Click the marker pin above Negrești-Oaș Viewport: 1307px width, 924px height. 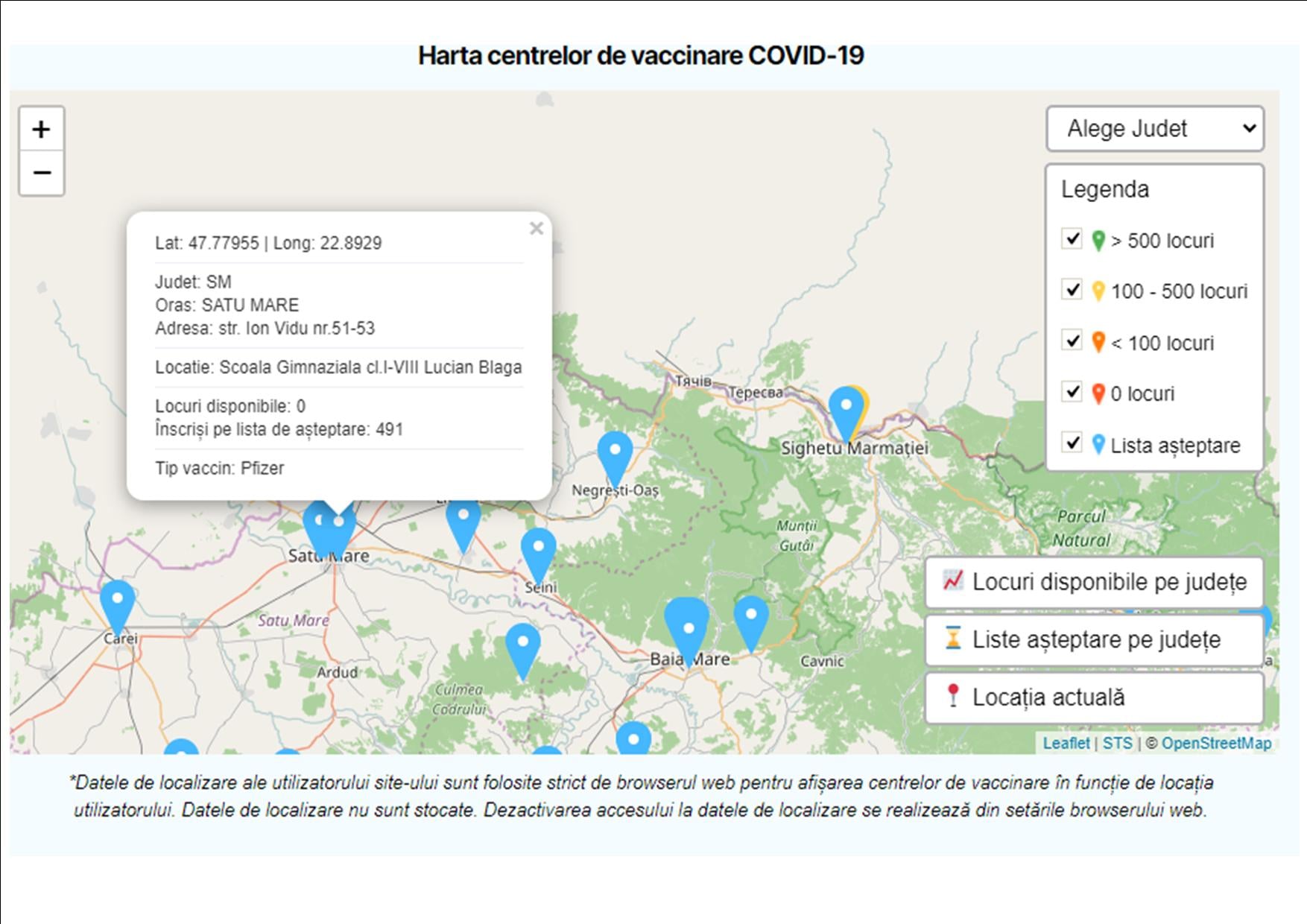615,449
